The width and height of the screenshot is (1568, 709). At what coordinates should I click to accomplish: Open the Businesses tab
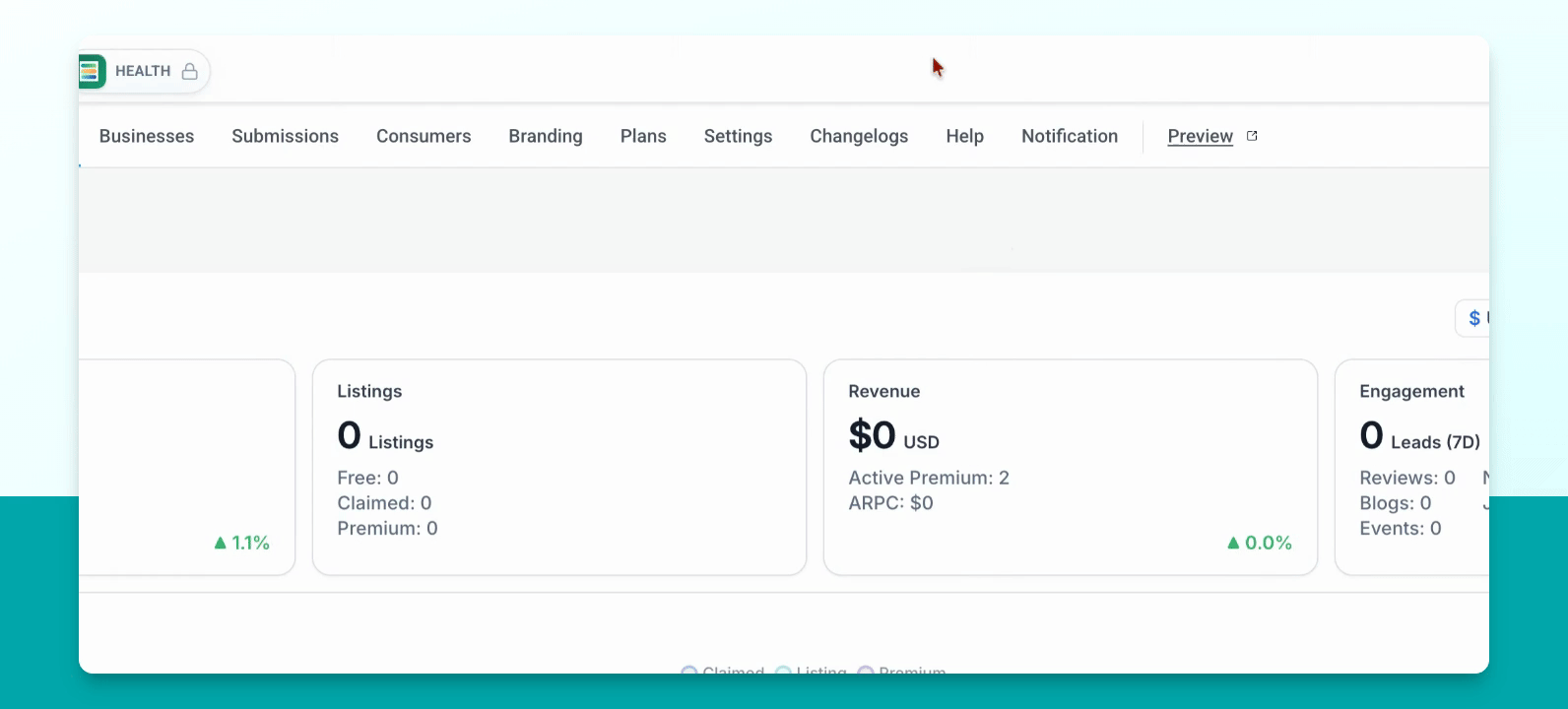tap(147, 136)
